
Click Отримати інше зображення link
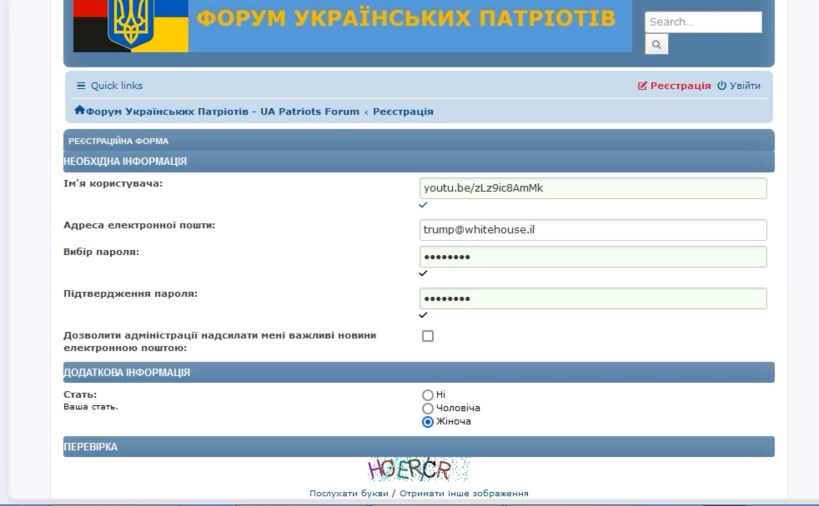464,493
